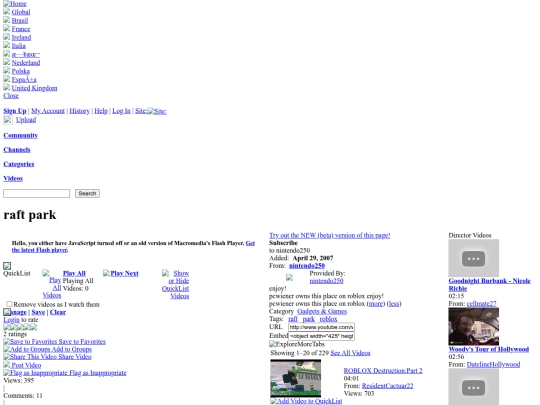
Task: Select the Global region link
Action: (x=21, y=12)
